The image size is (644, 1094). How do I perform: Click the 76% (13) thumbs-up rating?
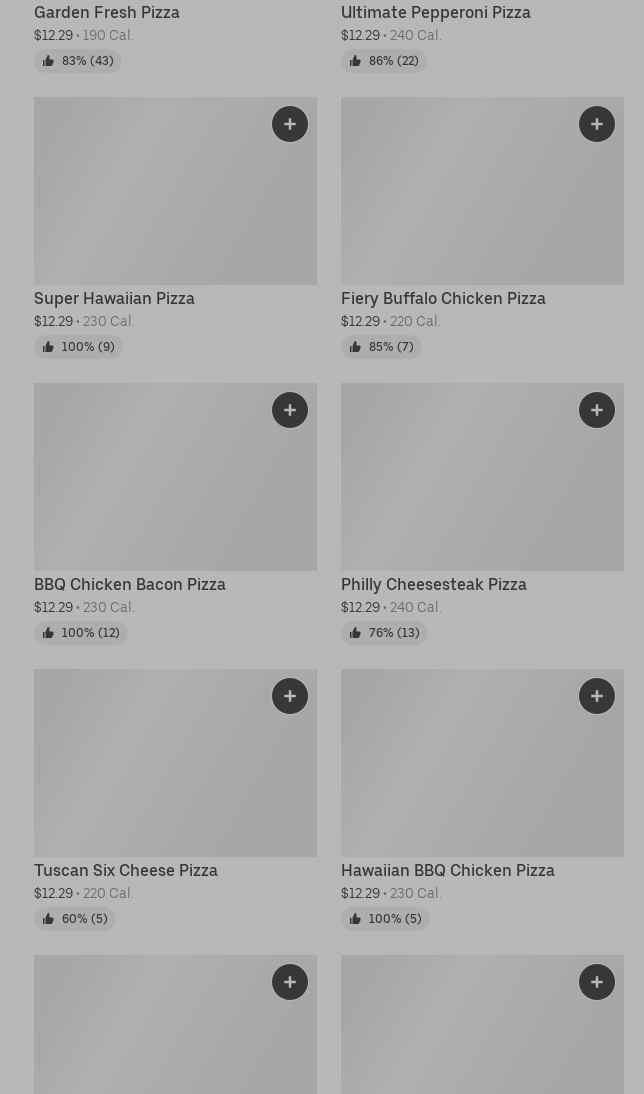pyautogui.click(x=384, y=633)
